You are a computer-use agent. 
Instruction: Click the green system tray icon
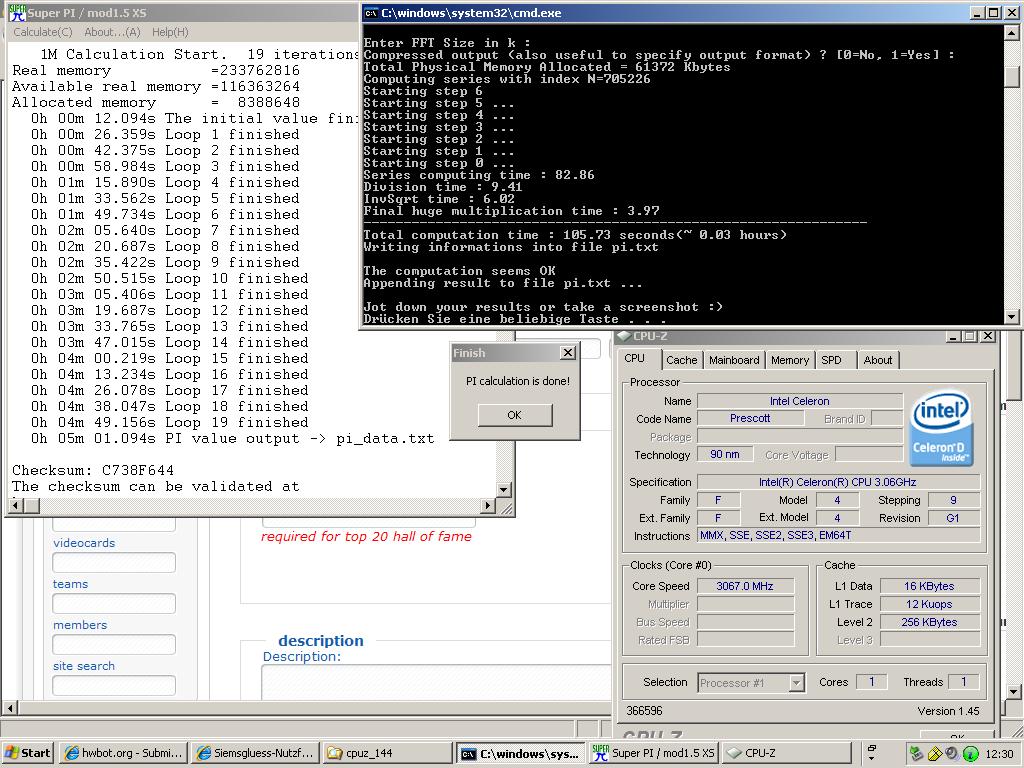coord(970,754)
